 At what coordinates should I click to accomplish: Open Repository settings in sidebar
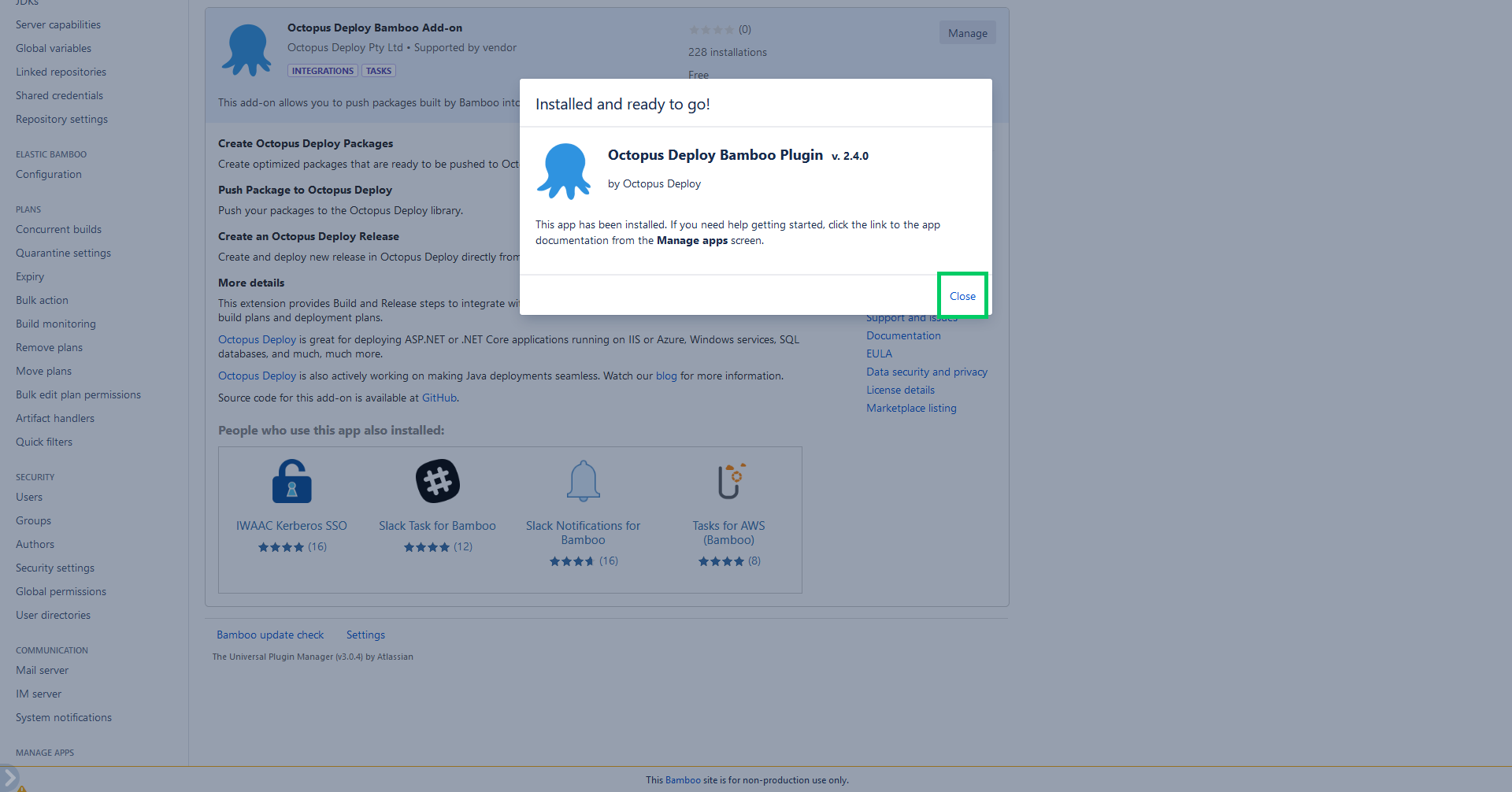click(x=61, y=119)
